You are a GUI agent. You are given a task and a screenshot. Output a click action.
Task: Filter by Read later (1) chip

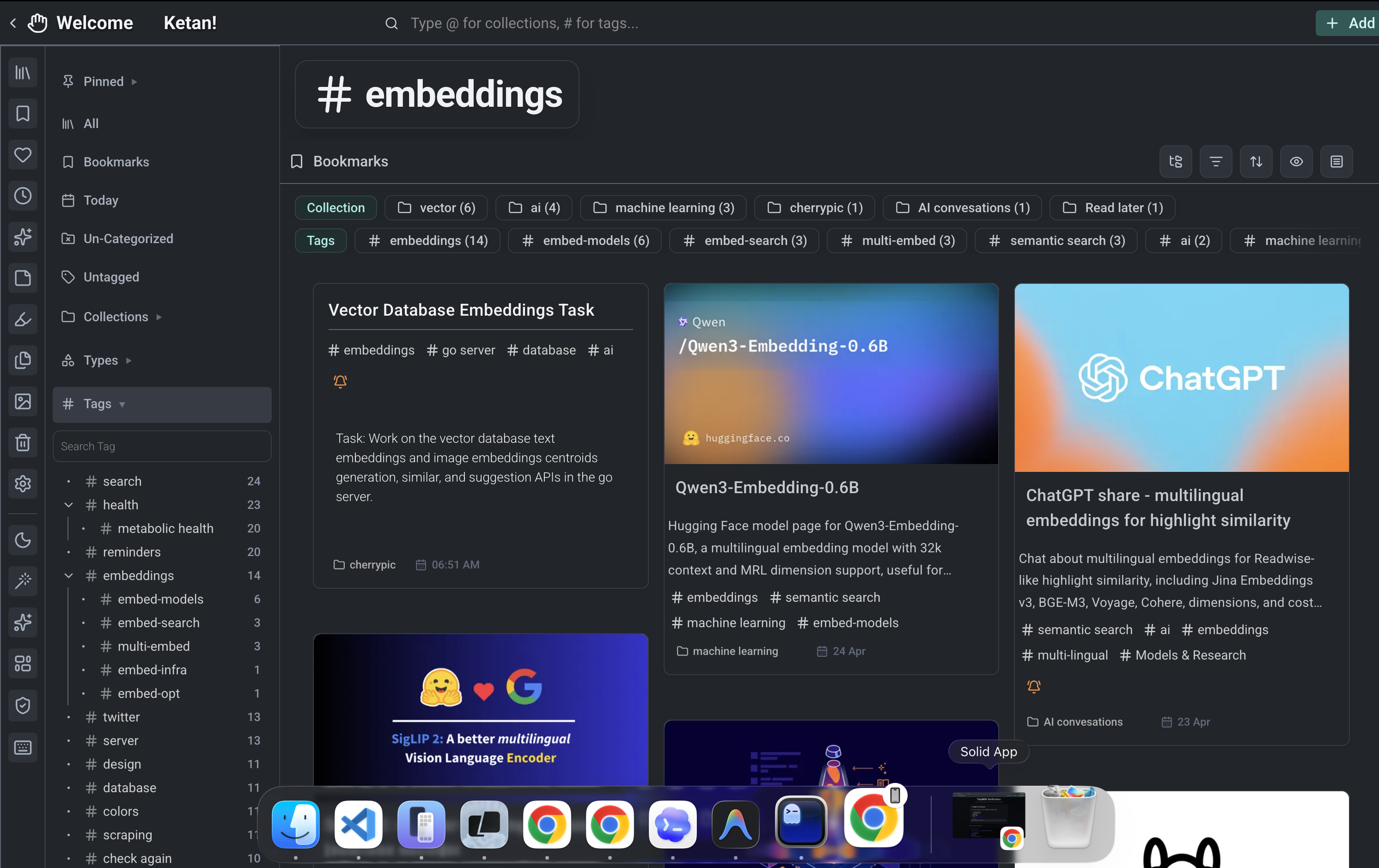point(1112,208)
